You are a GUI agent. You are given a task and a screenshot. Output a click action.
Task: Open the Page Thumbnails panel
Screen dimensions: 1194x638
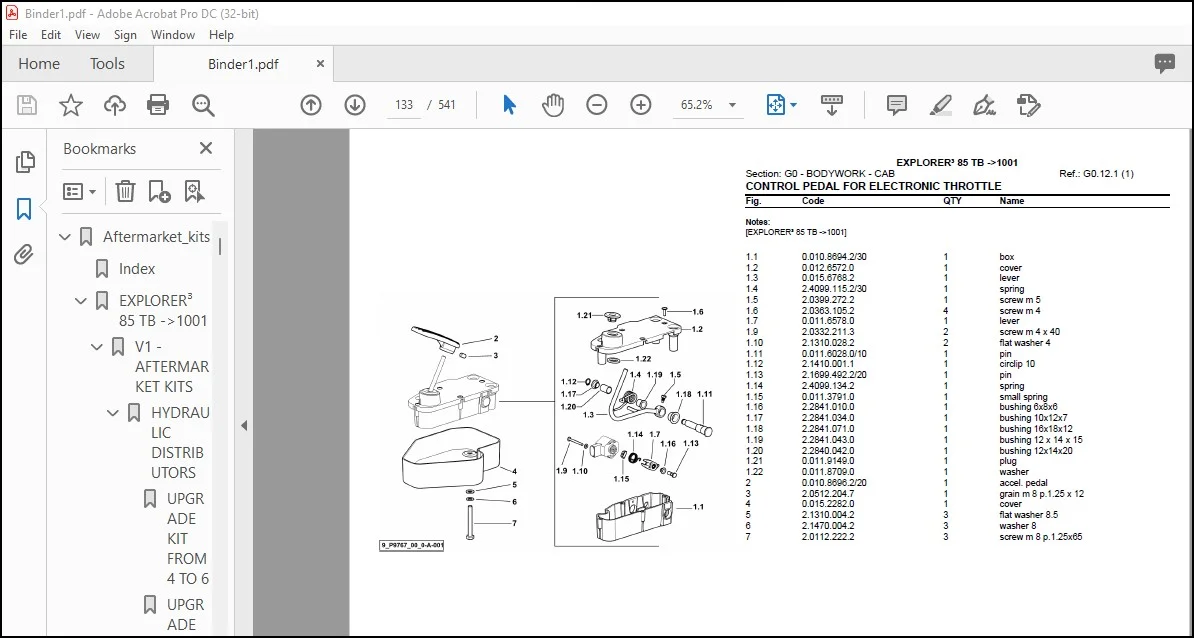coord(25,161)
